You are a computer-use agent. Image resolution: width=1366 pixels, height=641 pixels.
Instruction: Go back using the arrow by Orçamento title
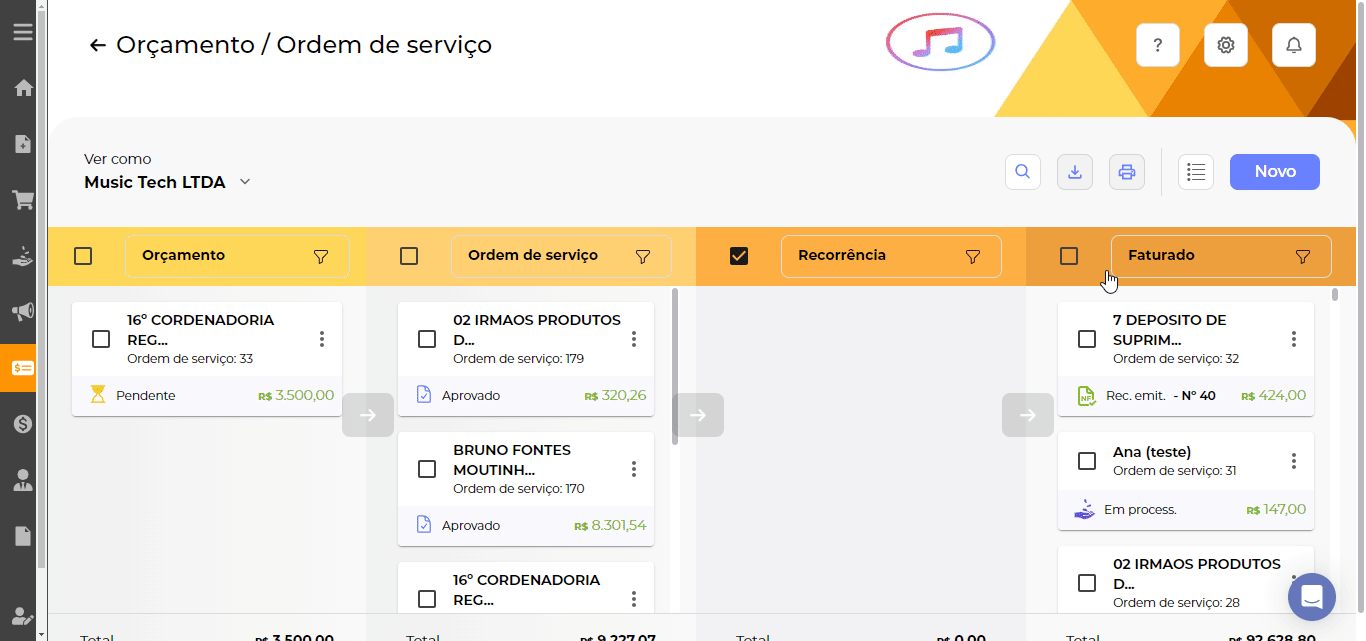point(97,45)
